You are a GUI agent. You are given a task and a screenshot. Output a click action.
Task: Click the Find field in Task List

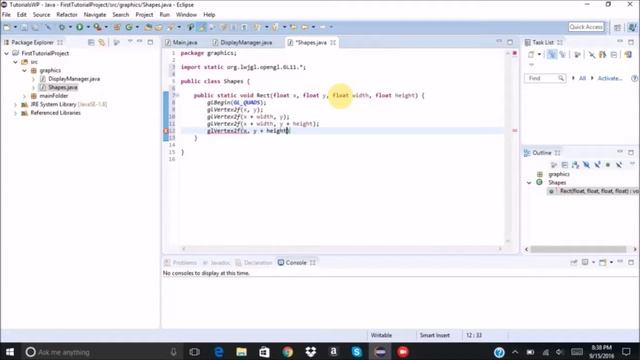(x=545, y=78)
